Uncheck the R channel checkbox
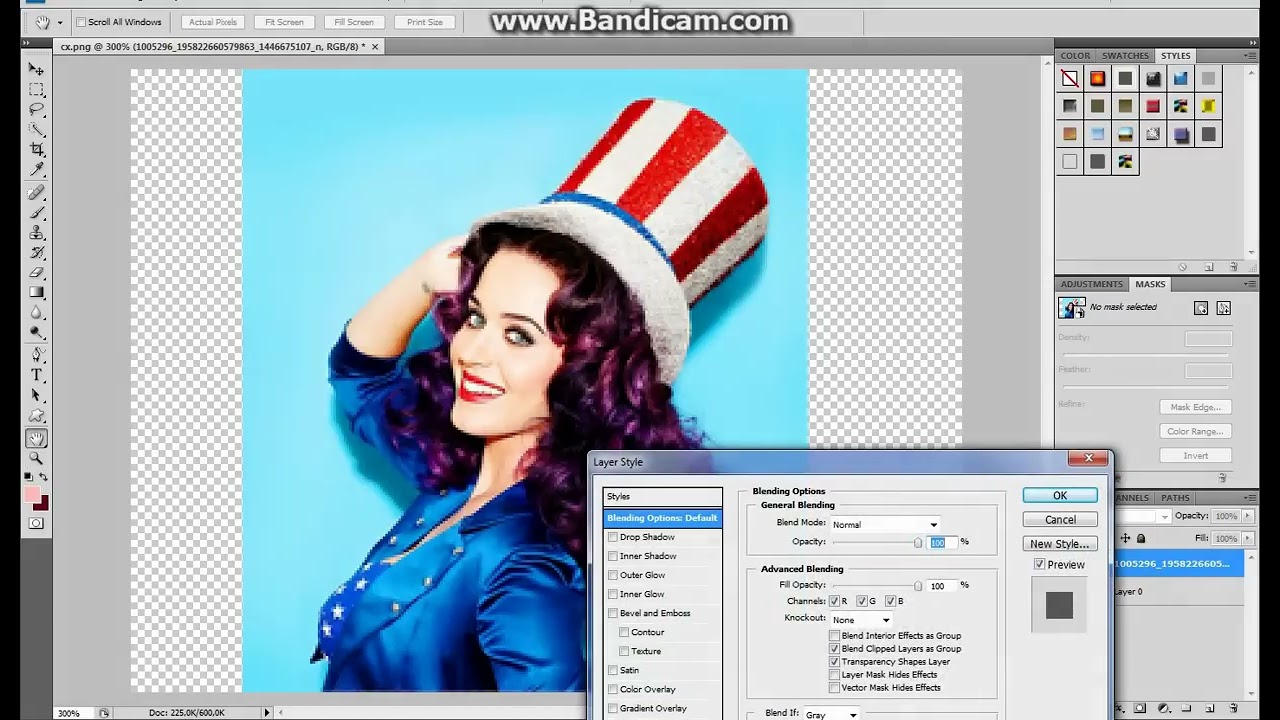1280x720 pixels. tap(834, 601)
